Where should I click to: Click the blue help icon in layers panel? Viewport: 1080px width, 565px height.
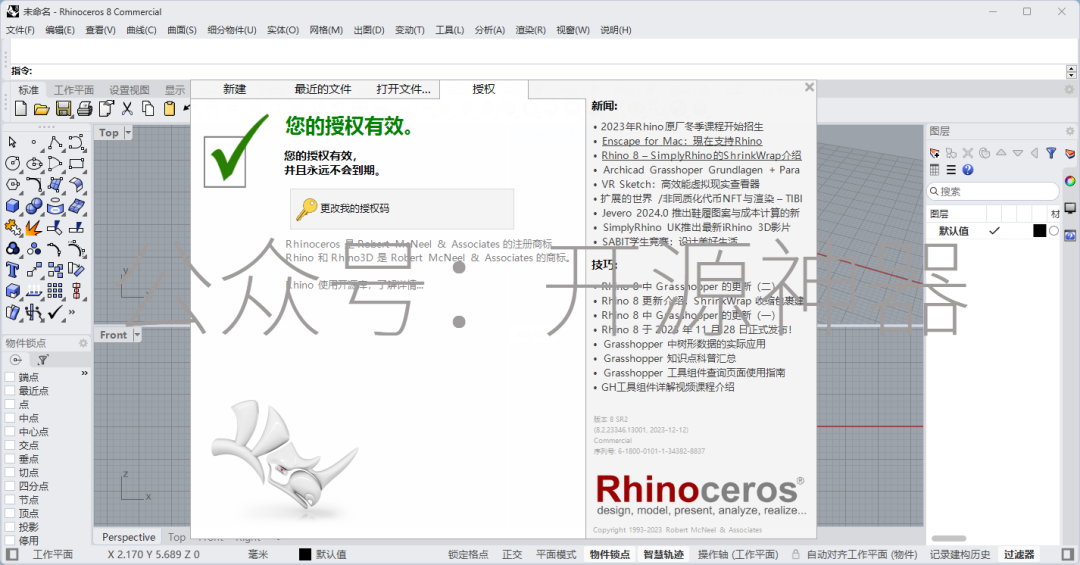click(x=968, y=170)
